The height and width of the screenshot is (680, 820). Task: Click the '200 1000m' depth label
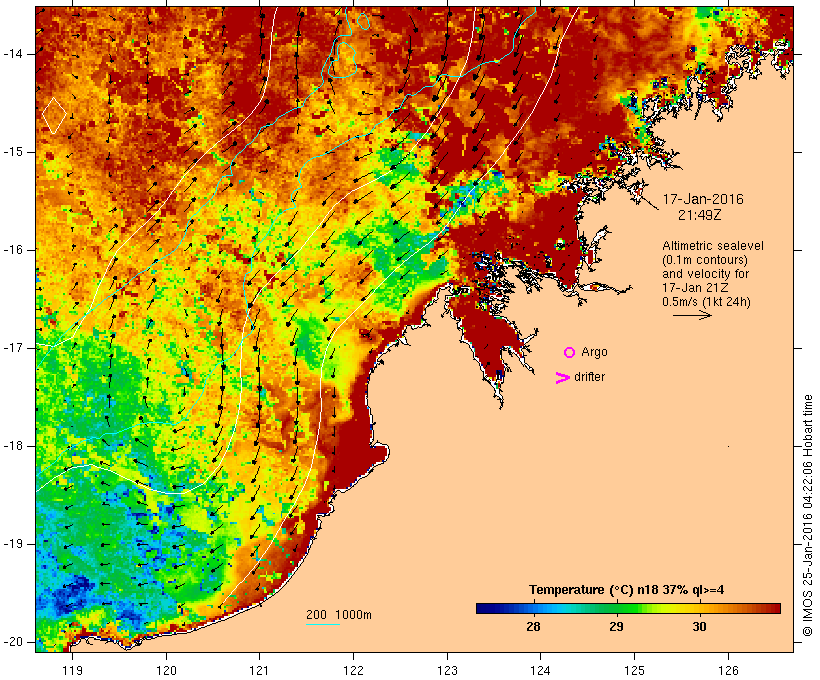(339, 615)
